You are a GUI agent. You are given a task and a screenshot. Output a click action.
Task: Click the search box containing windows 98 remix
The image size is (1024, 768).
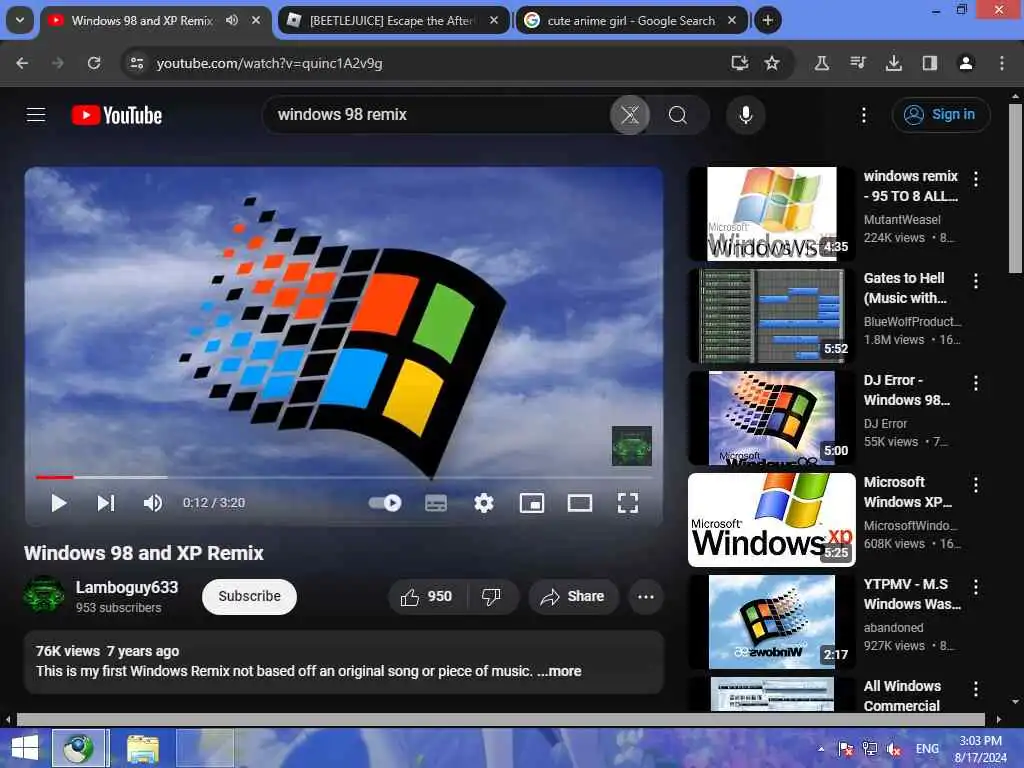click(436, 115)
